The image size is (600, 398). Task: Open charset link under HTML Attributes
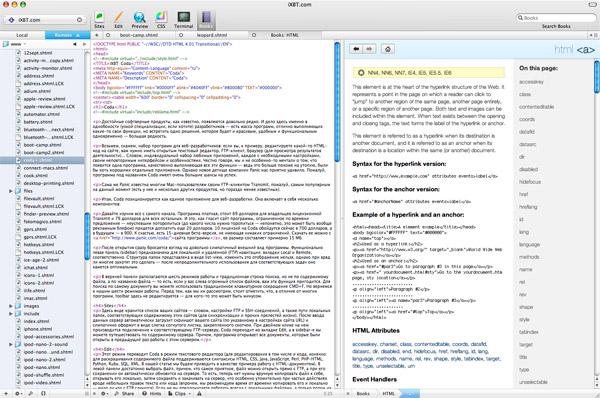tap(388, 344)
